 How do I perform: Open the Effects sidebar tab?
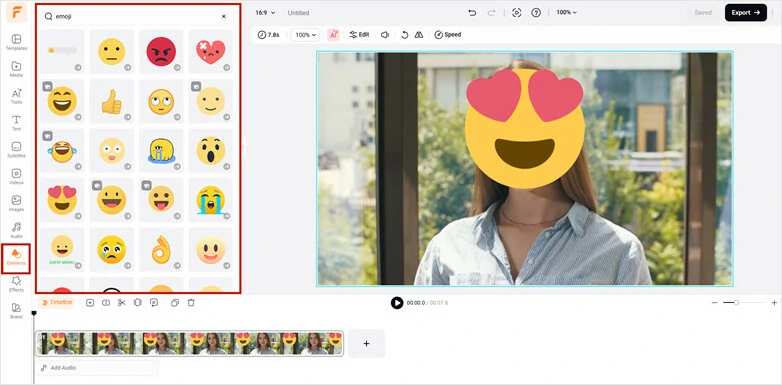[x=16, y=284]
